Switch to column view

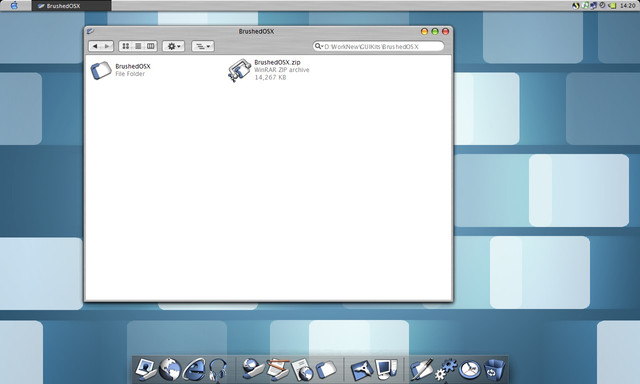151,46
